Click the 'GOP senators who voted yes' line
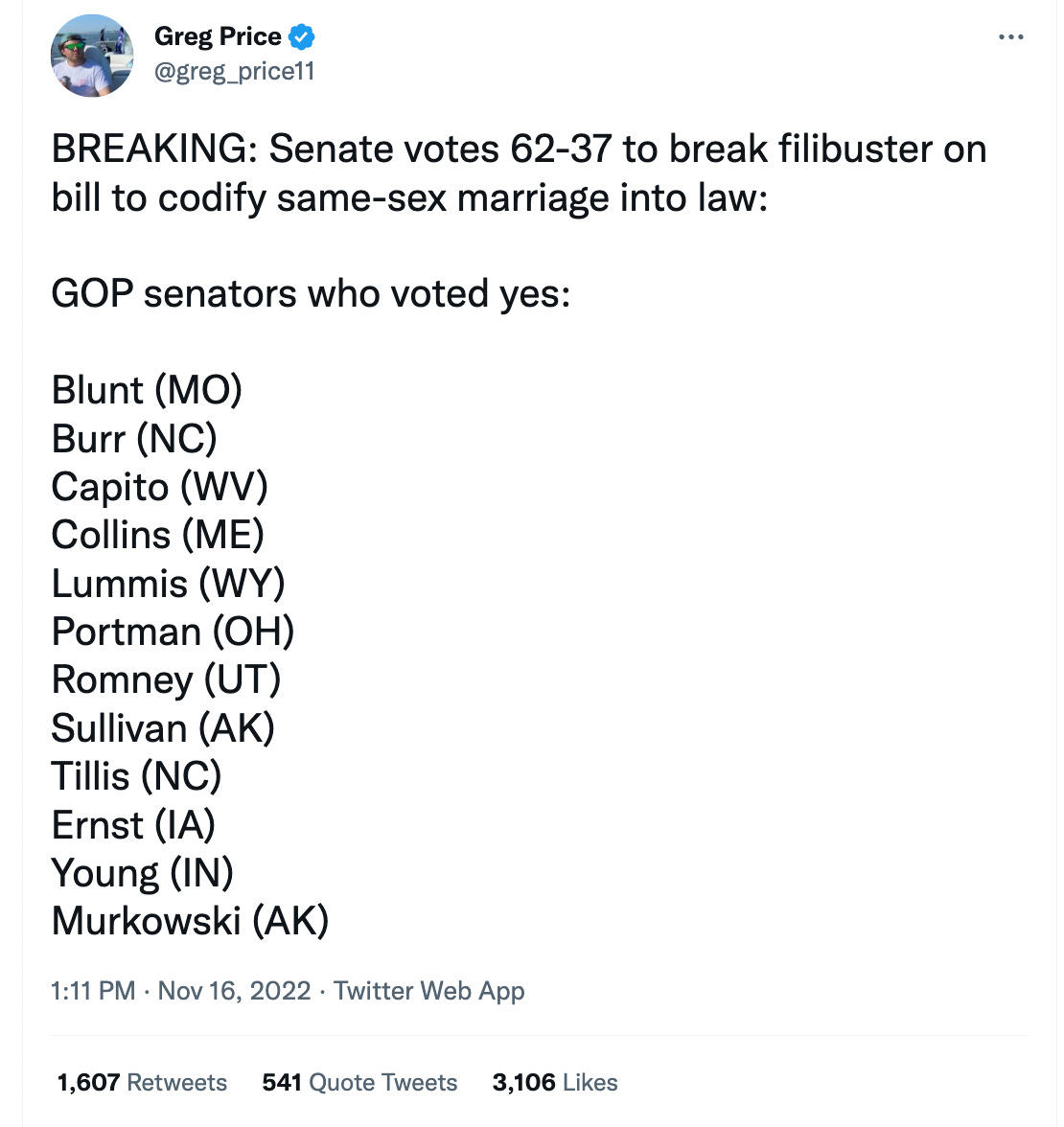This screenshot has height=1127, width=1064. coord(311,294)
